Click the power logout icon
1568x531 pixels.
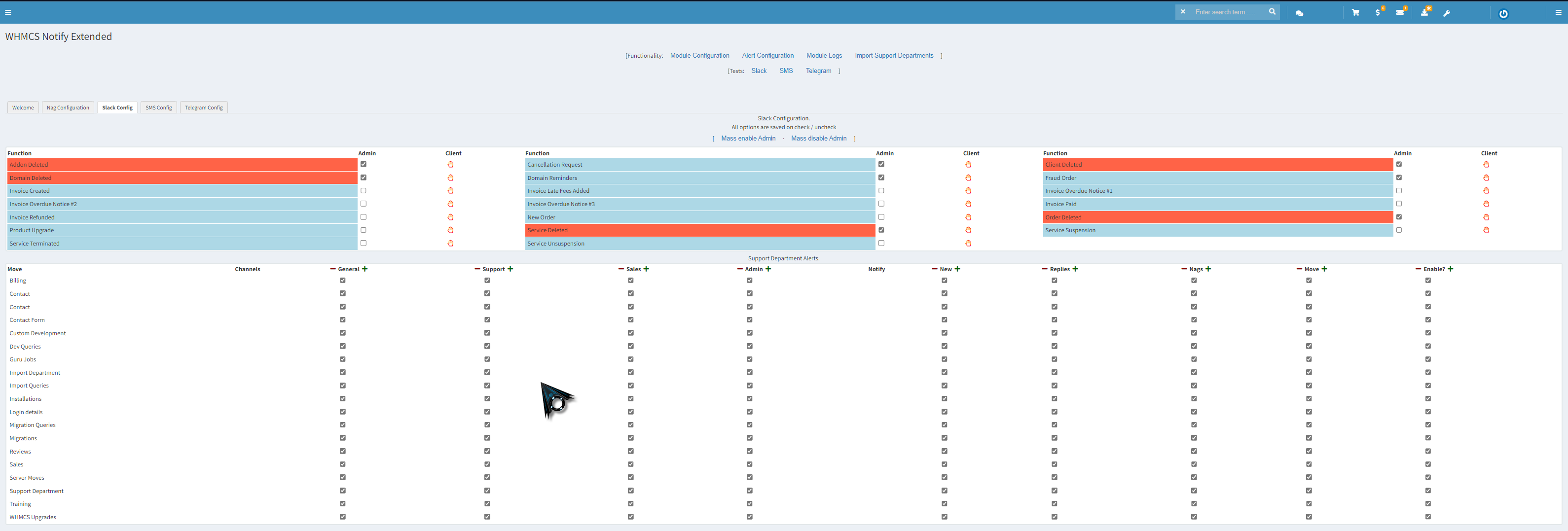pos(1503,13)
